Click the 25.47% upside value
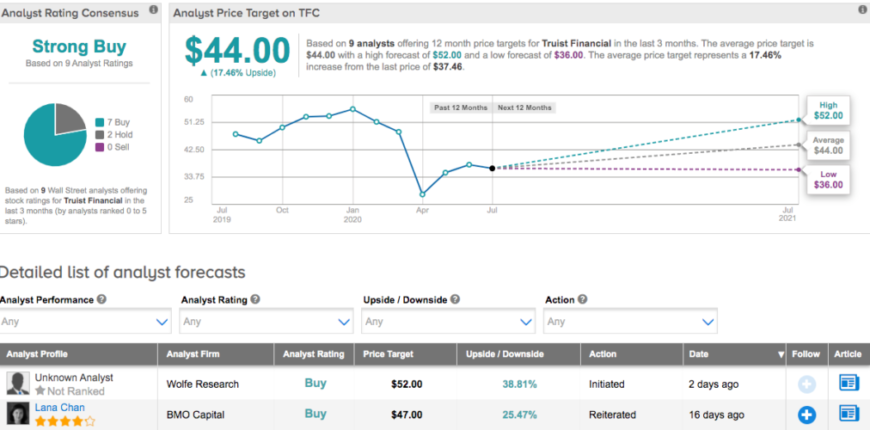The width and height of the screenshot is (870, 430). point(518,414)
